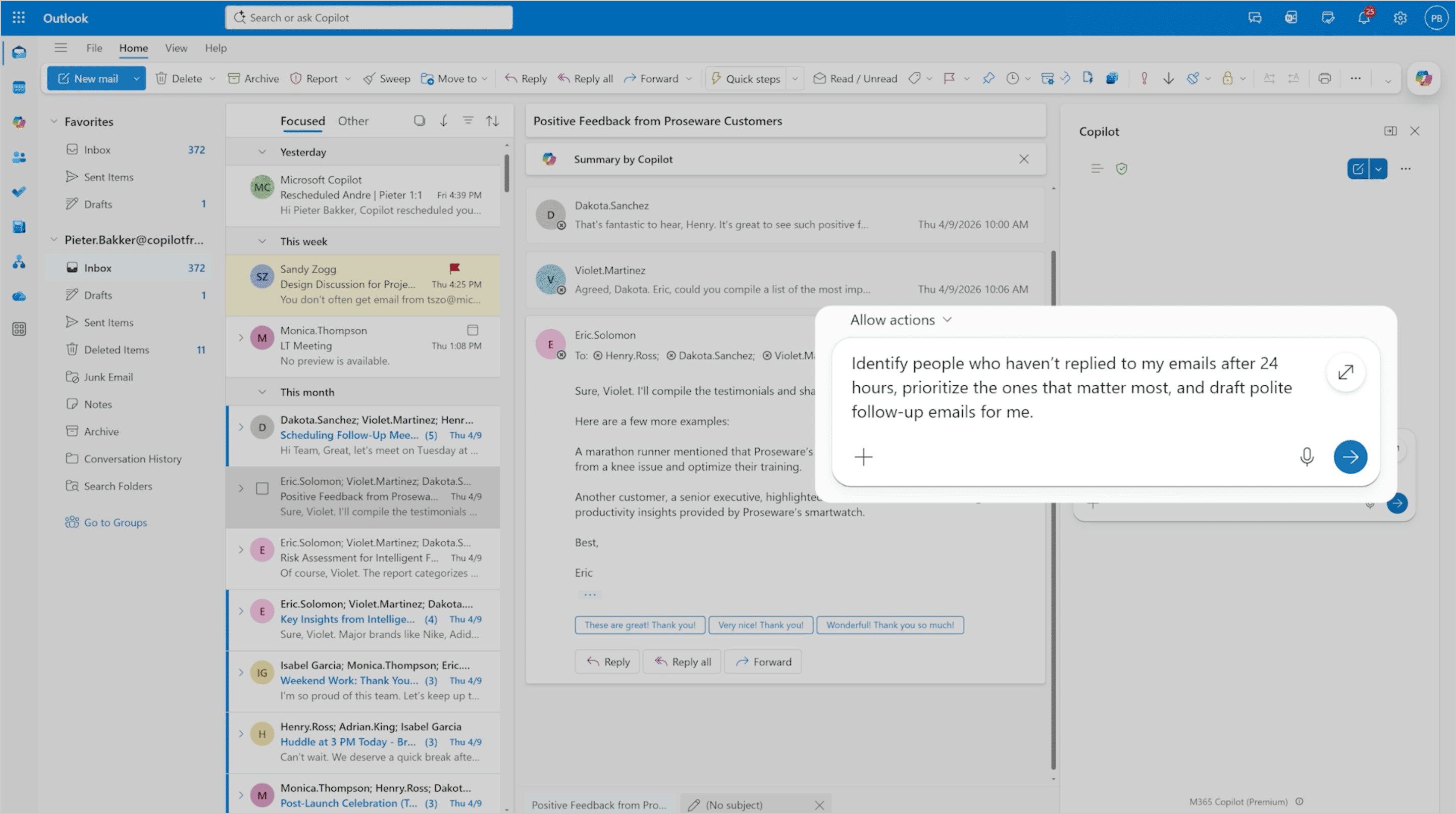The height and width of the screenshot is (814, 1456).
Task: Launch Copilot from the left app rail
Action: click(x=19, y=123)
